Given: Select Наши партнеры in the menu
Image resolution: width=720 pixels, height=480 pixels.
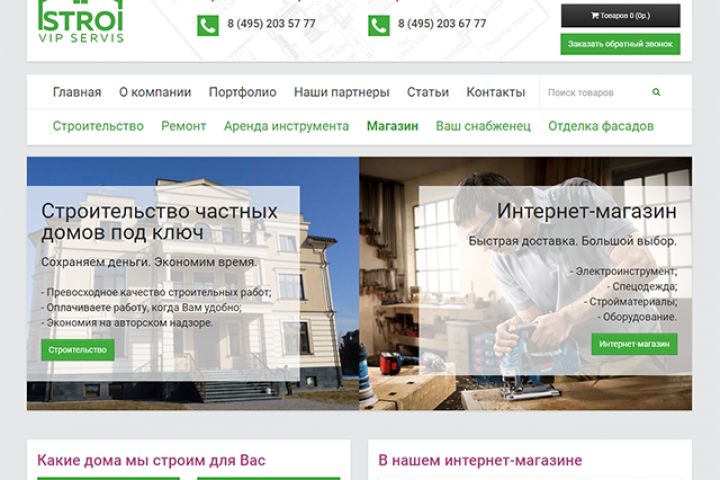Looking at the screenshot, I should click(x=342, y=92).
